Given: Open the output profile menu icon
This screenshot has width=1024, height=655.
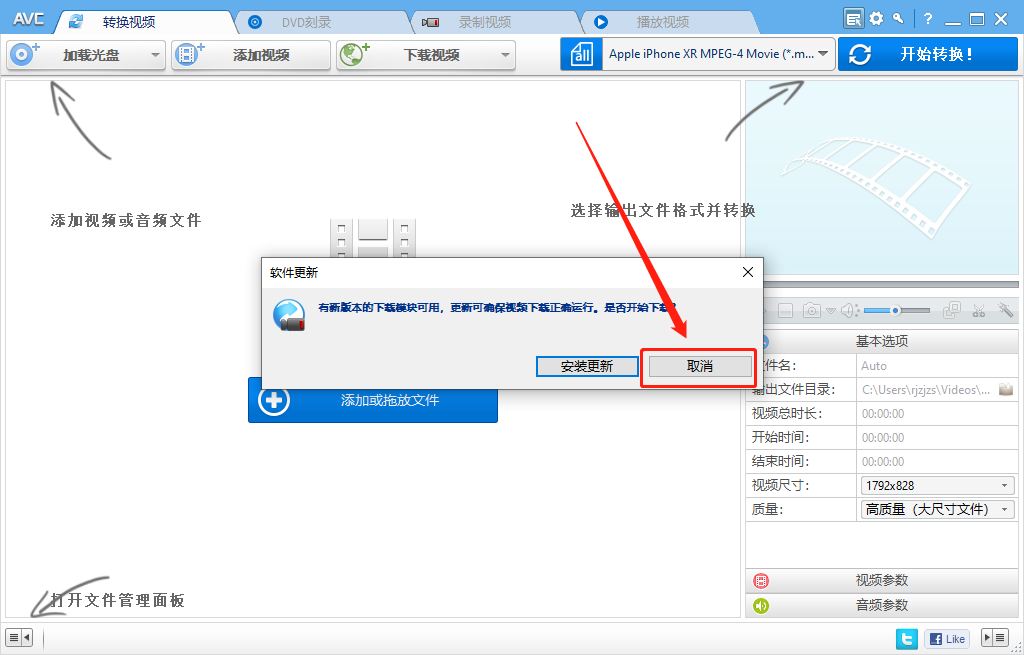Looking at the screenshot, I should click(853, 18).
